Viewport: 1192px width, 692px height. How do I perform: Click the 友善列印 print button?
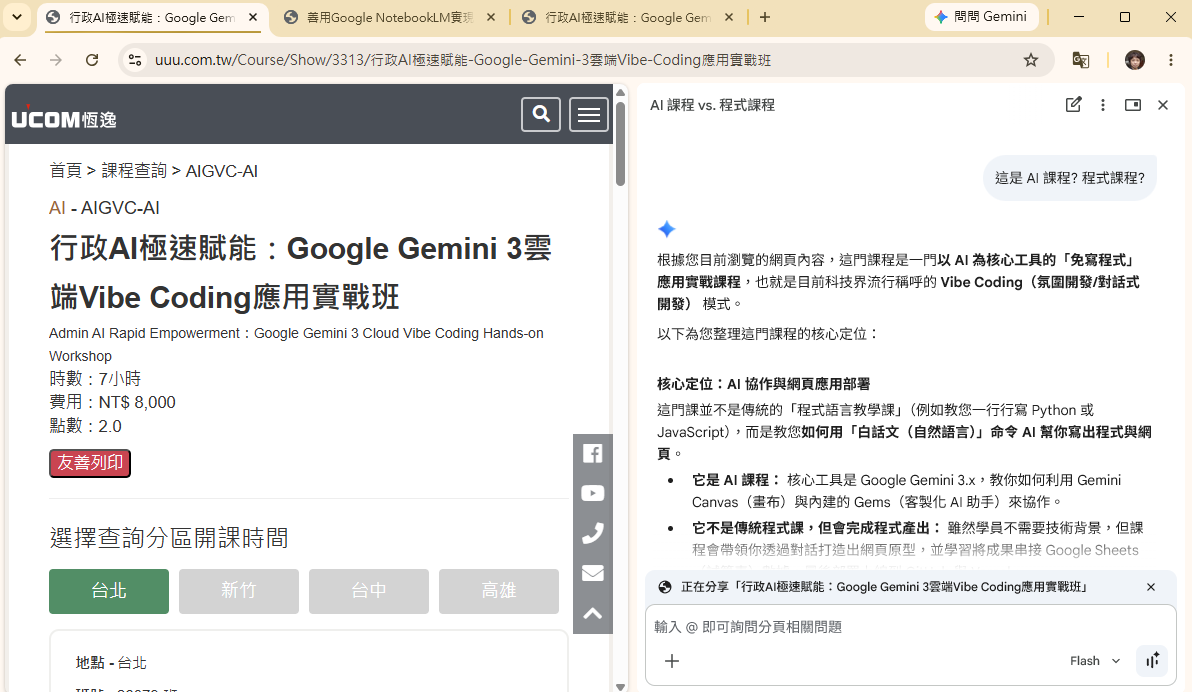click(x=90, y=463)
